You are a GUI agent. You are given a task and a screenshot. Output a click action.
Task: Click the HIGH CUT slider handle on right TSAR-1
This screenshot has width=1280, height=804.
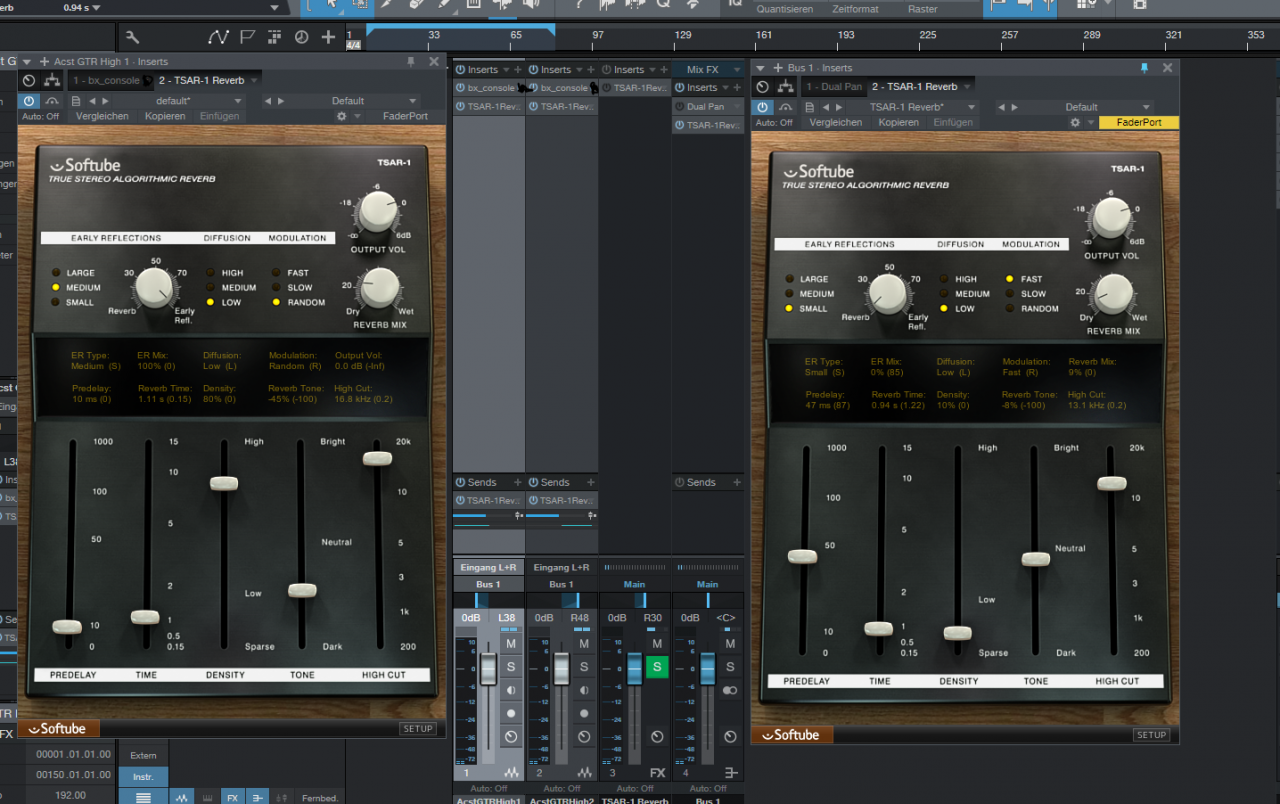pyautogui.click(x=1111, y=483)
